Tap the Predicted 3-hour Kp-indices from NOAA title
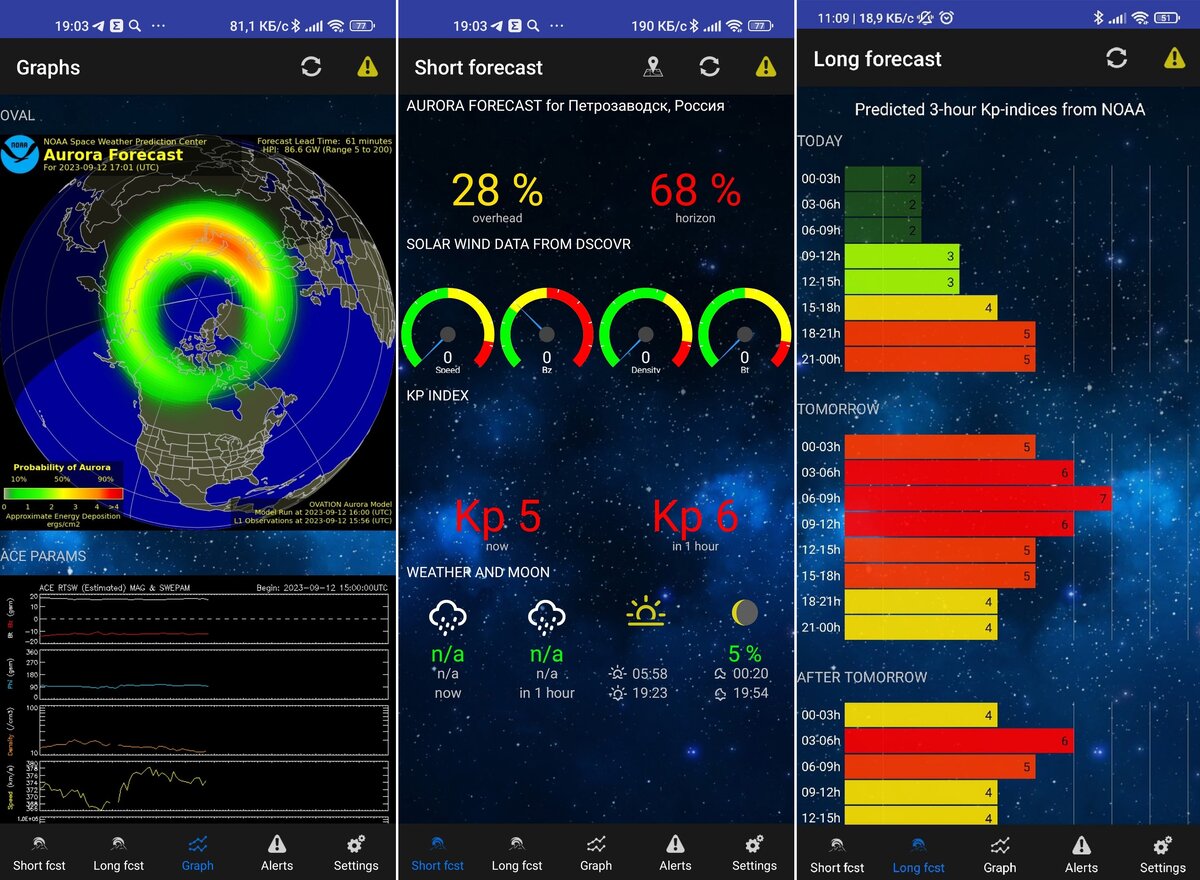This screenshot has height=880, width=1200. tap(1000, 110)
